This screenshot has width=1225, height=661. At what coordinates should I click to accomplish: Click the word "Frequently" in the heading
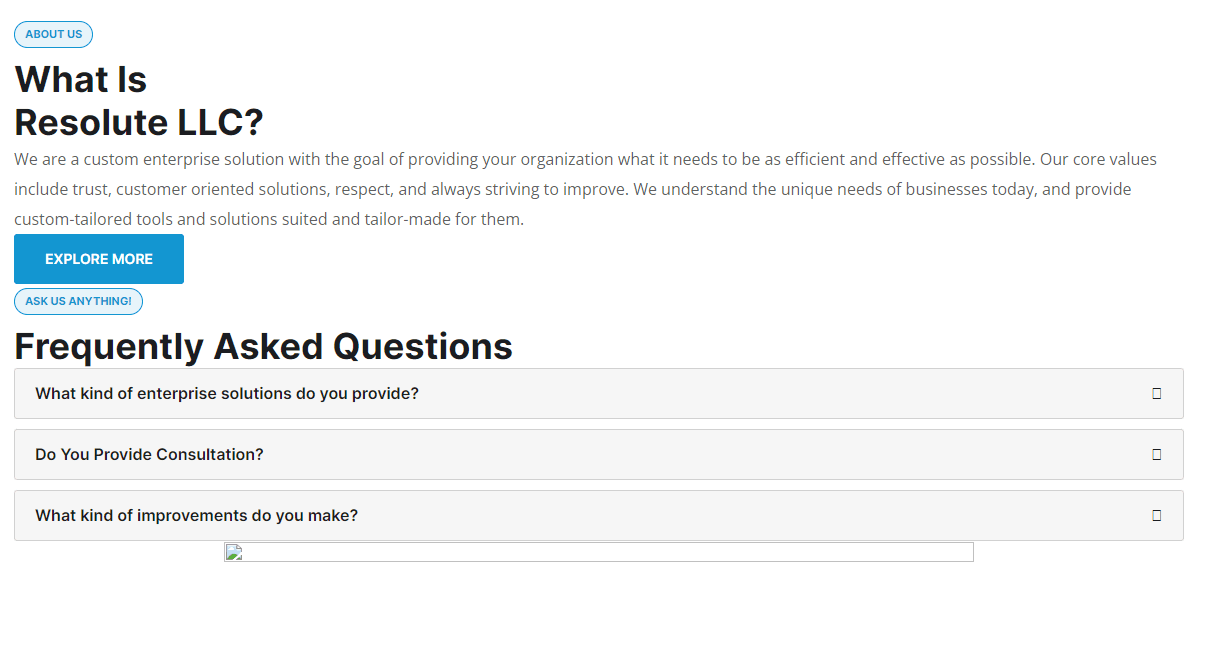[x=109, y=347]
